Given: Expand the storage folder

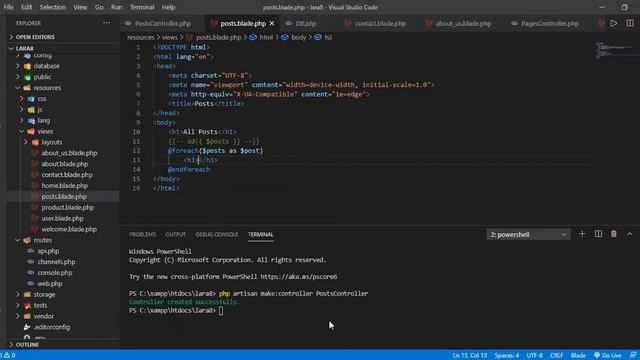Looking at the screenshot, I should [x=44, y=294].
